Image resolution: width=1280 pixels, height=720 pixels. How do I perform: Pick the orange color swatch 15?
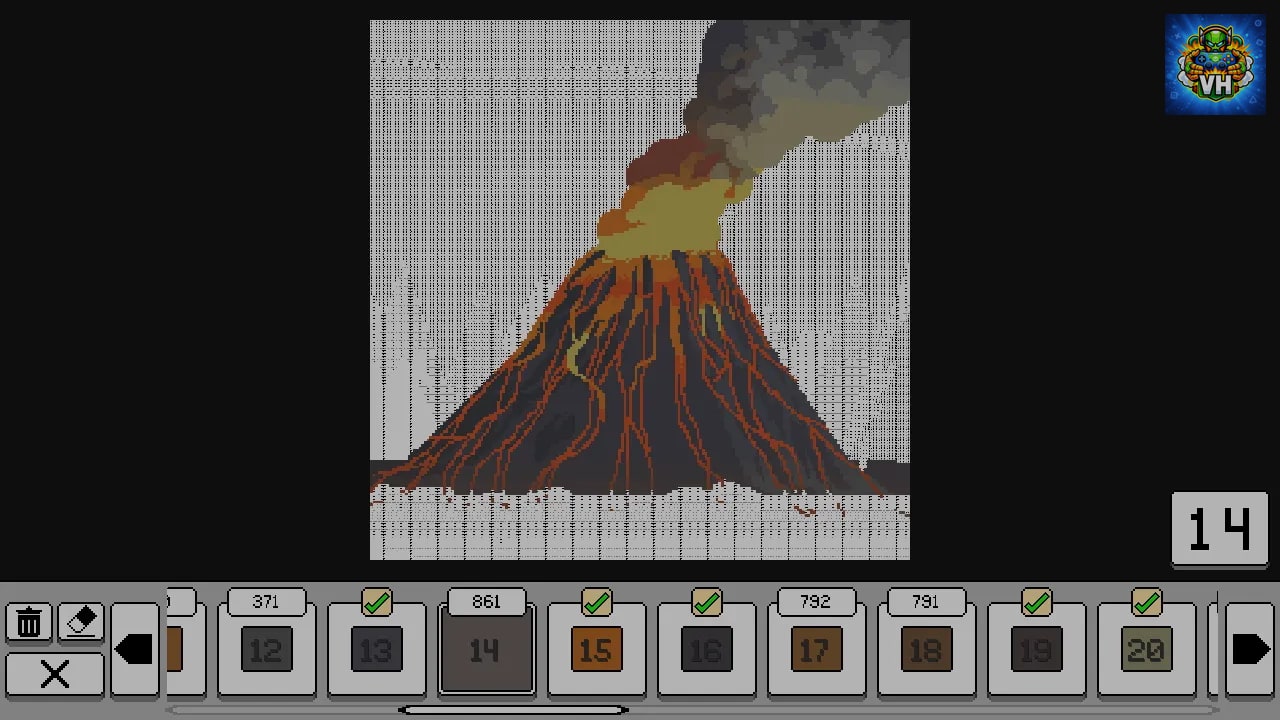[x=596, y=651]
